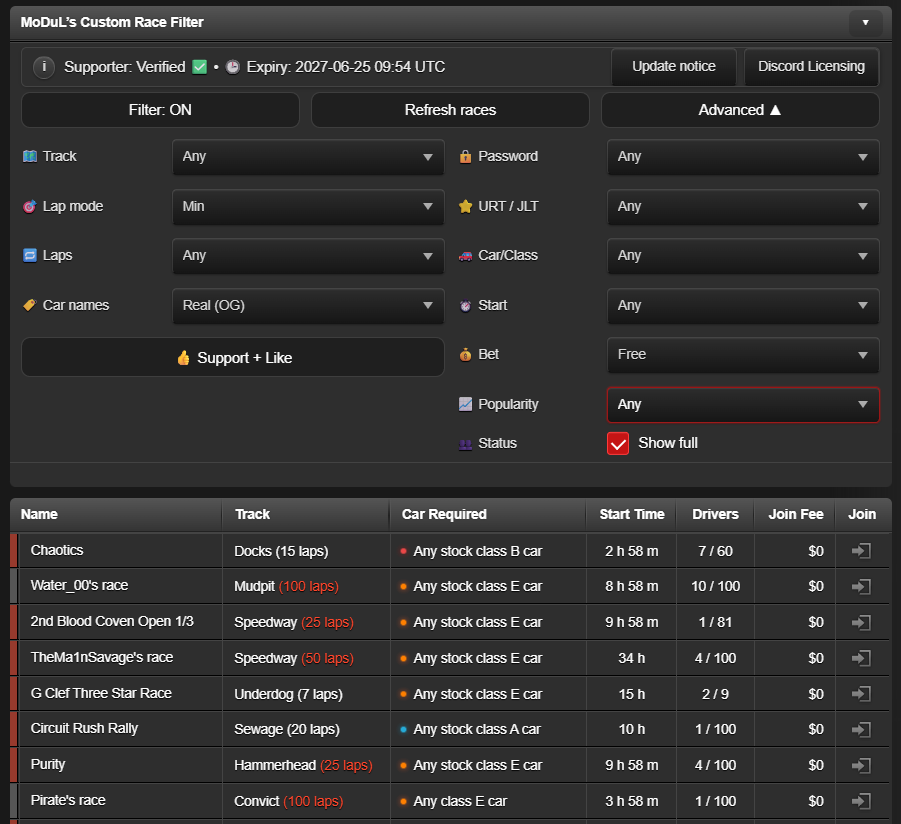Open the Start dropdown
901x824 pixels.
pyautogui.click(x=743, y=306)
